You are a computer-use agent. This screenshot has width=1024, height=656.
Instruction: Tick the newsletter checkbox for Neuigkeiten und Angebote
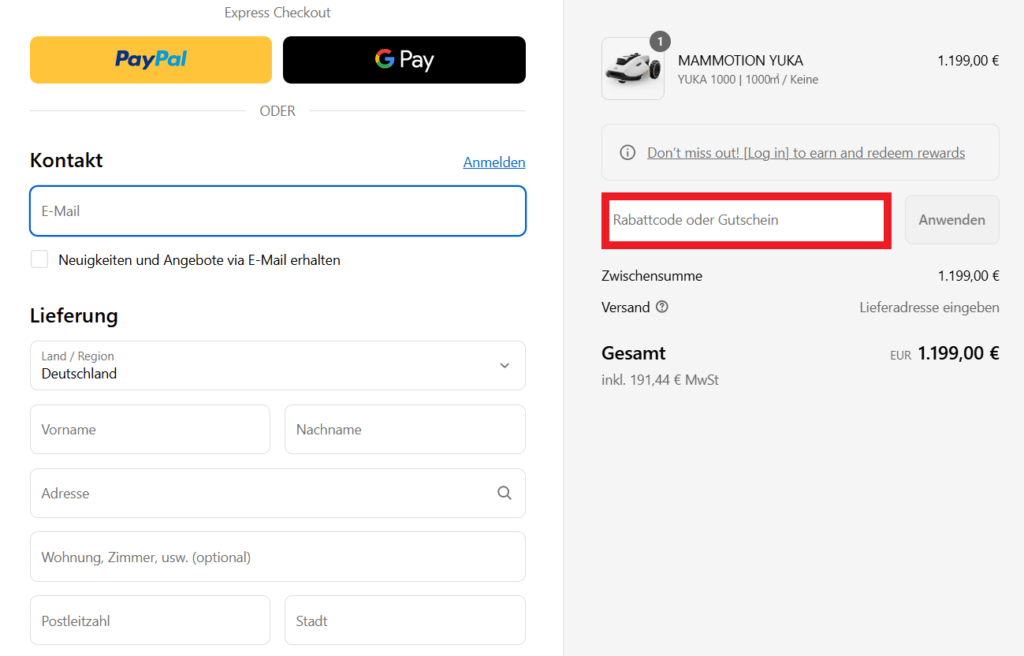[x=39, y=259]
